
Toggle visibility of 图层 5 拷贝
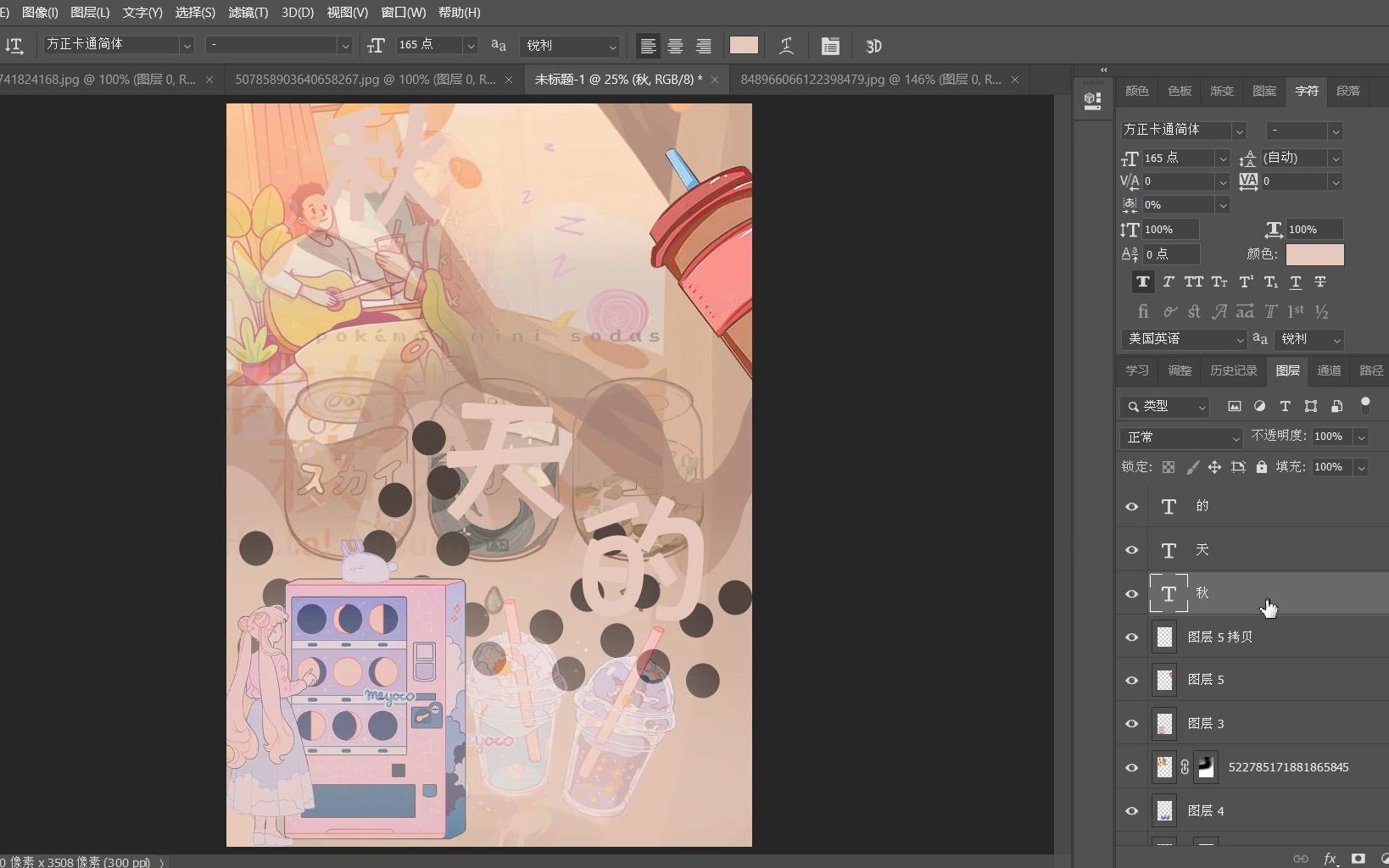click(1132, 637)
